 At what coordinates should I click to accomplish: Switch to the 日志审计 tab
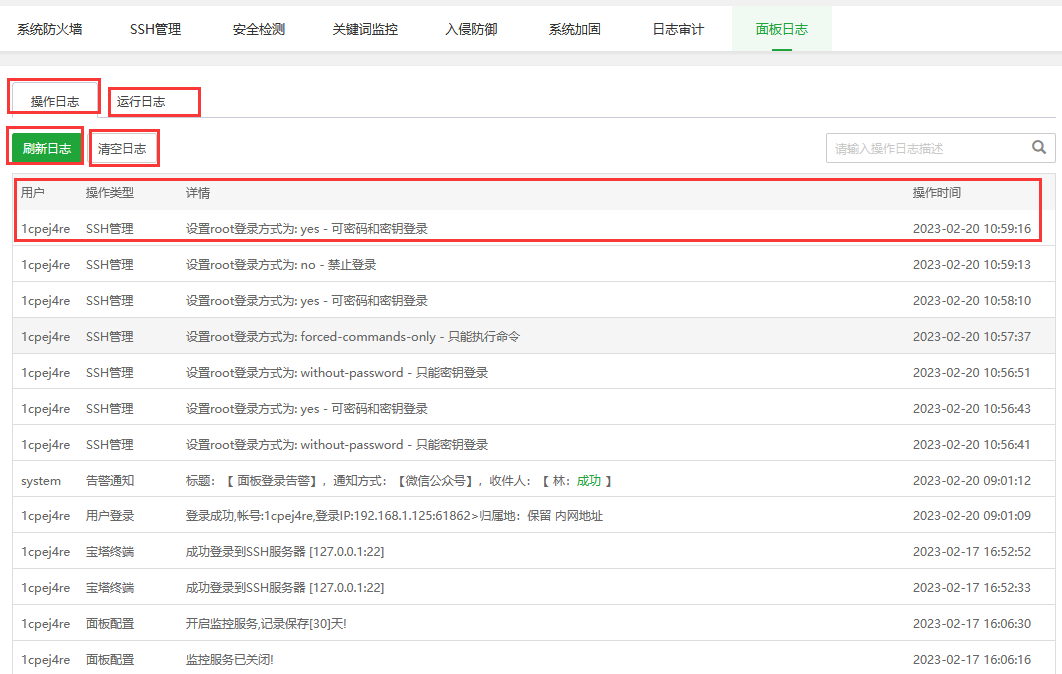678,29
